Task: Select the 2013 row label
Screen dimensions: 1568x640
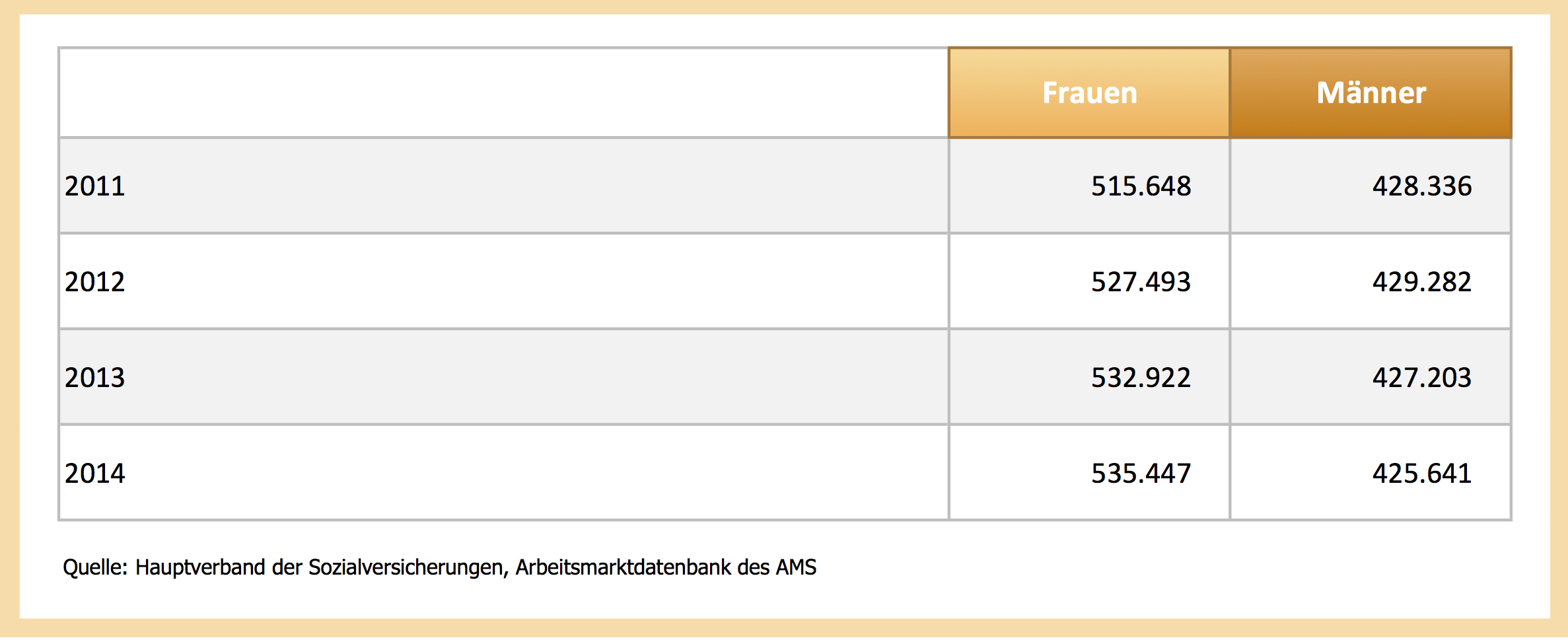Action: point(95,378)
